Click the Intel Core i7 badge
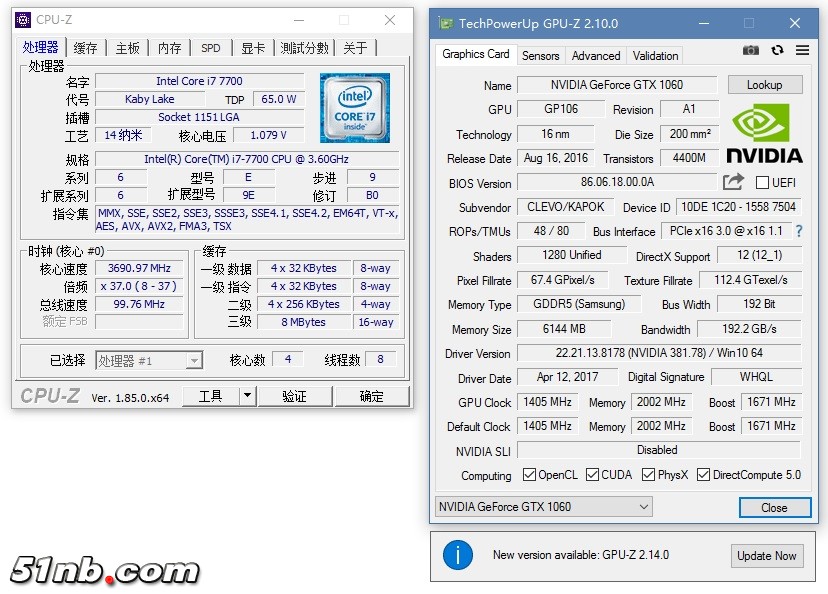828x594 pixels. [355, 108]
